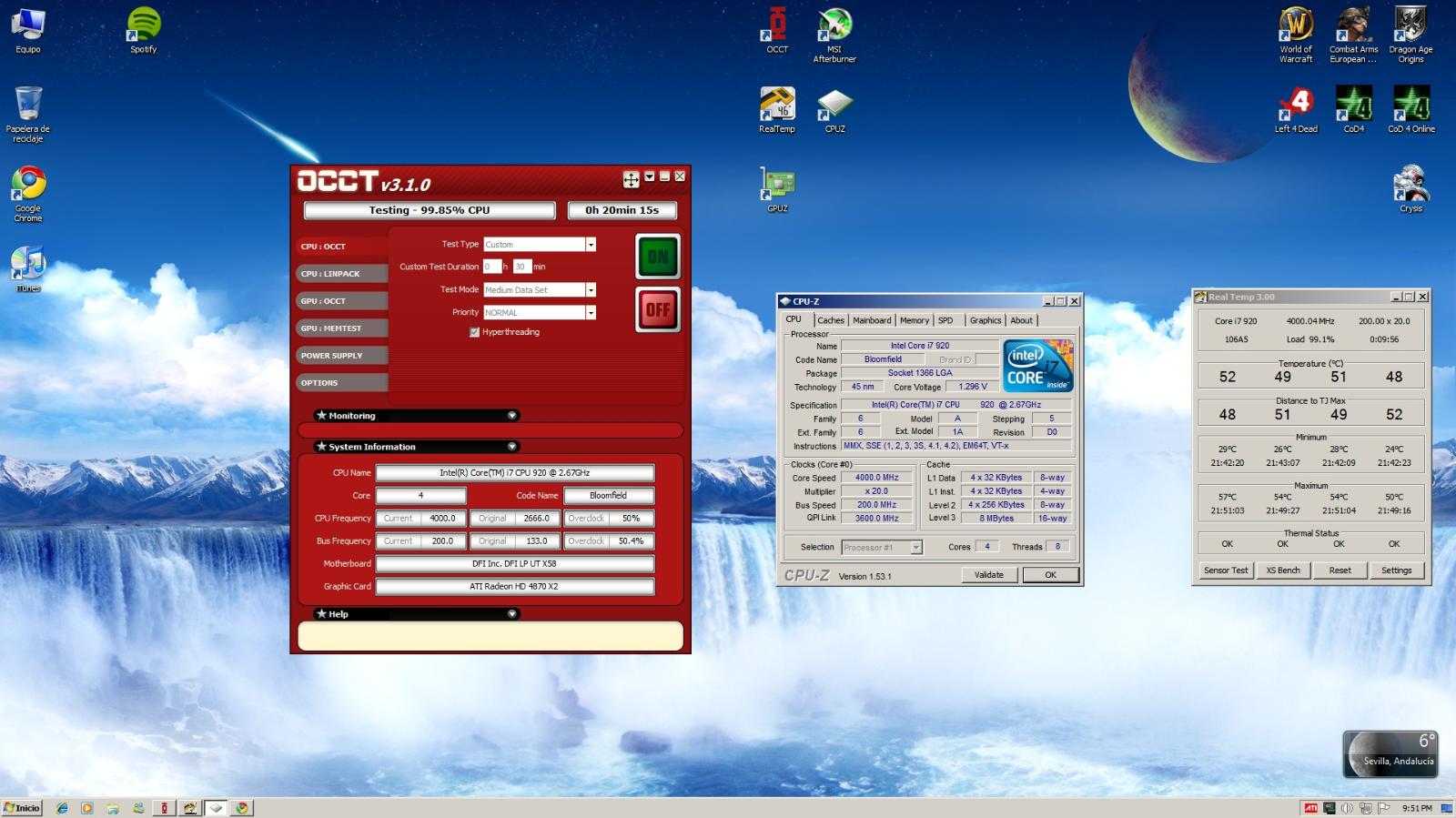Switch to the Graphics tab in CPU-Z

tap(985, 320)
